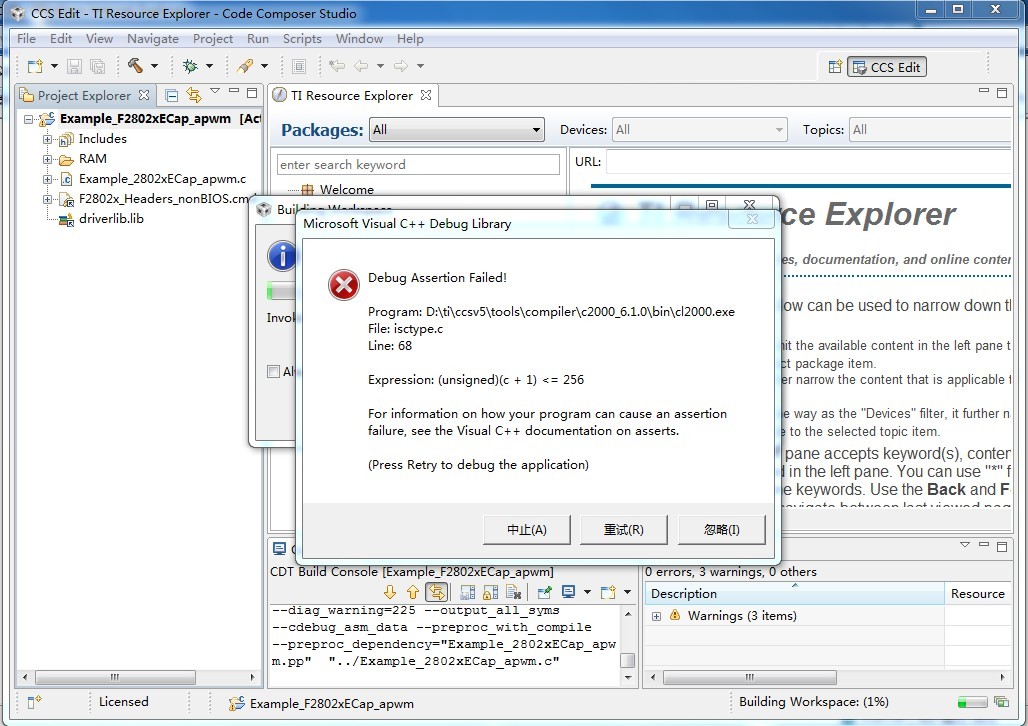
Task: Open Project Explorer view menu triangle
Action: (215, 91)
